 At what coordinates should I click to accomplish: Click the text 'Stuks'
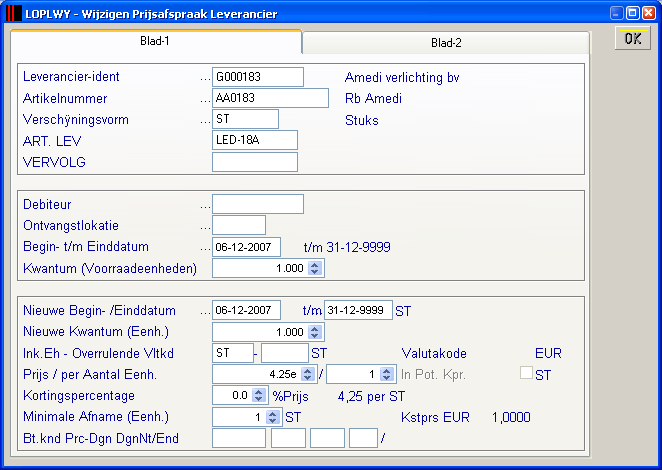(x=362, y=120)
